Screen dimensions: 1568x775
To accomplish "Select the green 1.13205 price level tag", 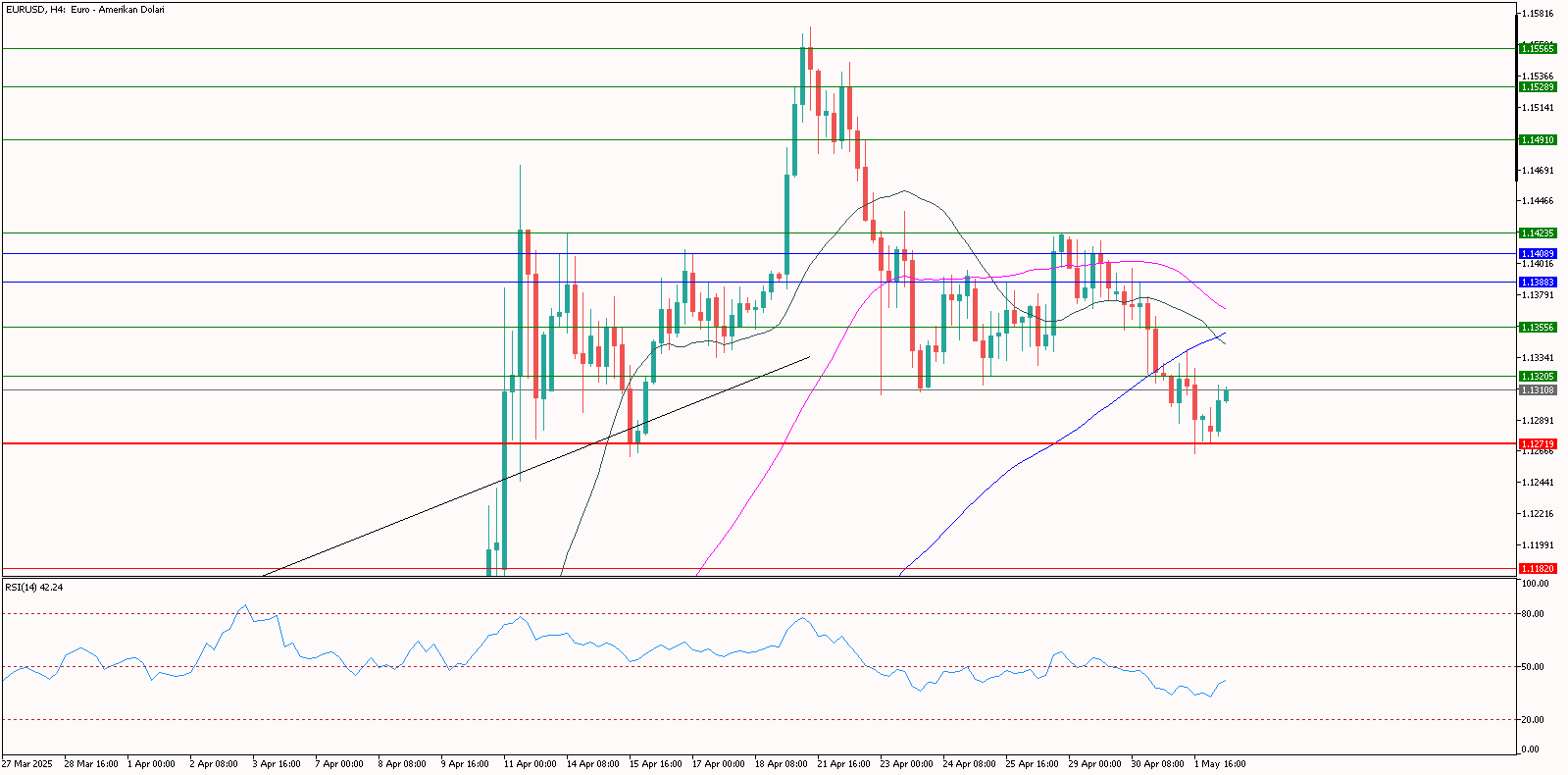I will [x=1537, y=376].
